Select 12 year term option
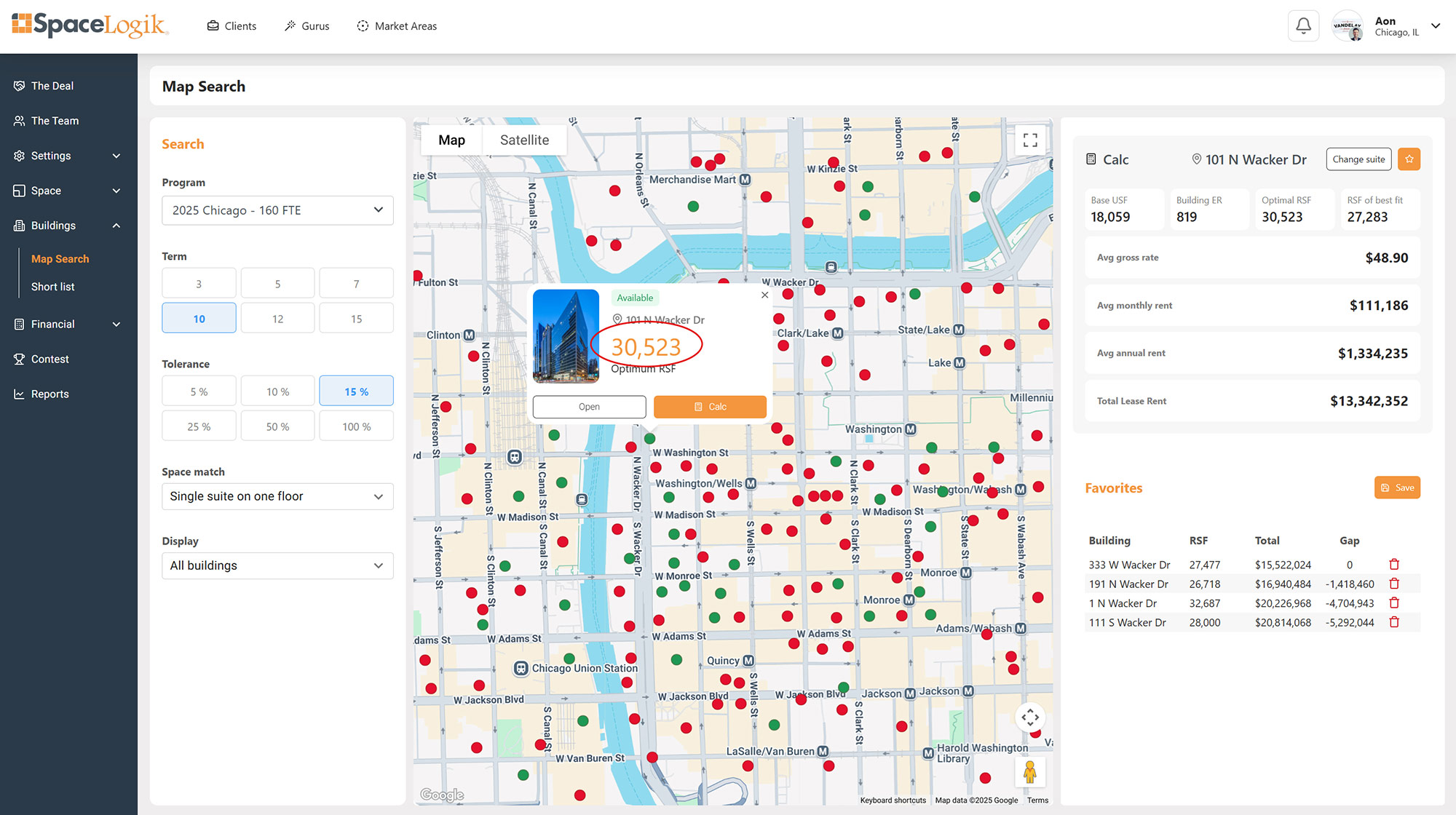The image size is (1456, 815). 277,319
